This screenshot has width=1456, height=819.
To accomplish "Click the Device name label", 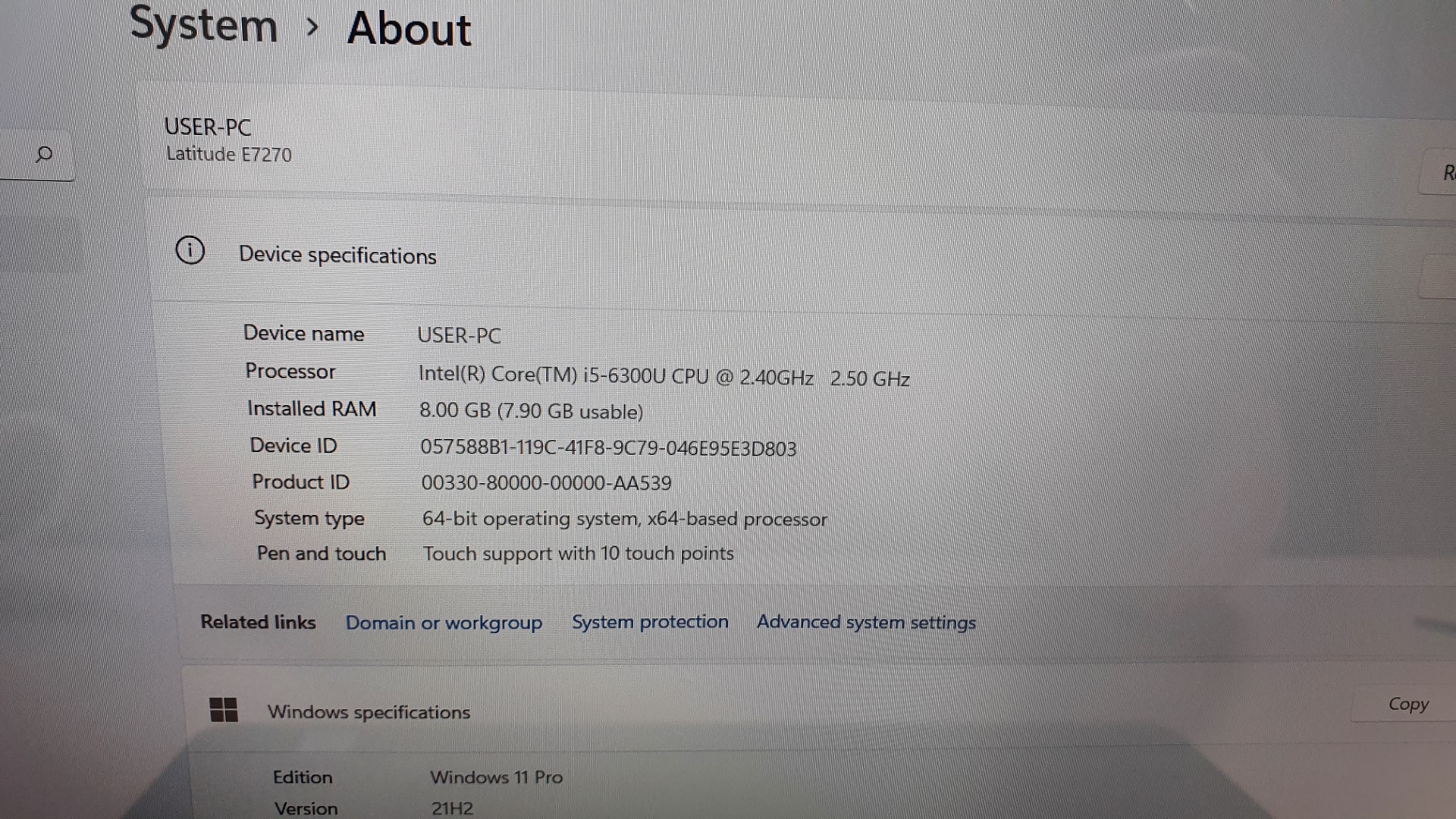I will pyautogui.click(x=304, y=334).
